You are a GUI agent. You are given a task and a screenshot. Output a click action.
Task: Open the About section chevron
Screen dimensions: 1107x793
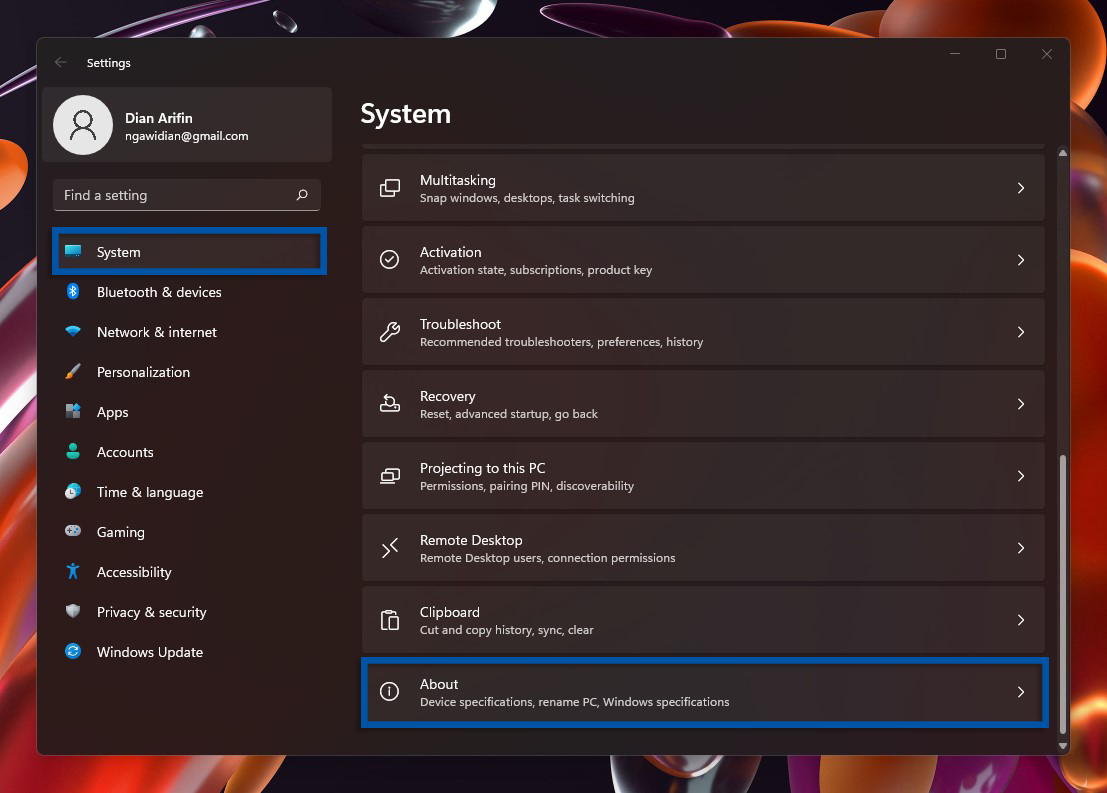pyautogui.click(x=1021, y=691)
